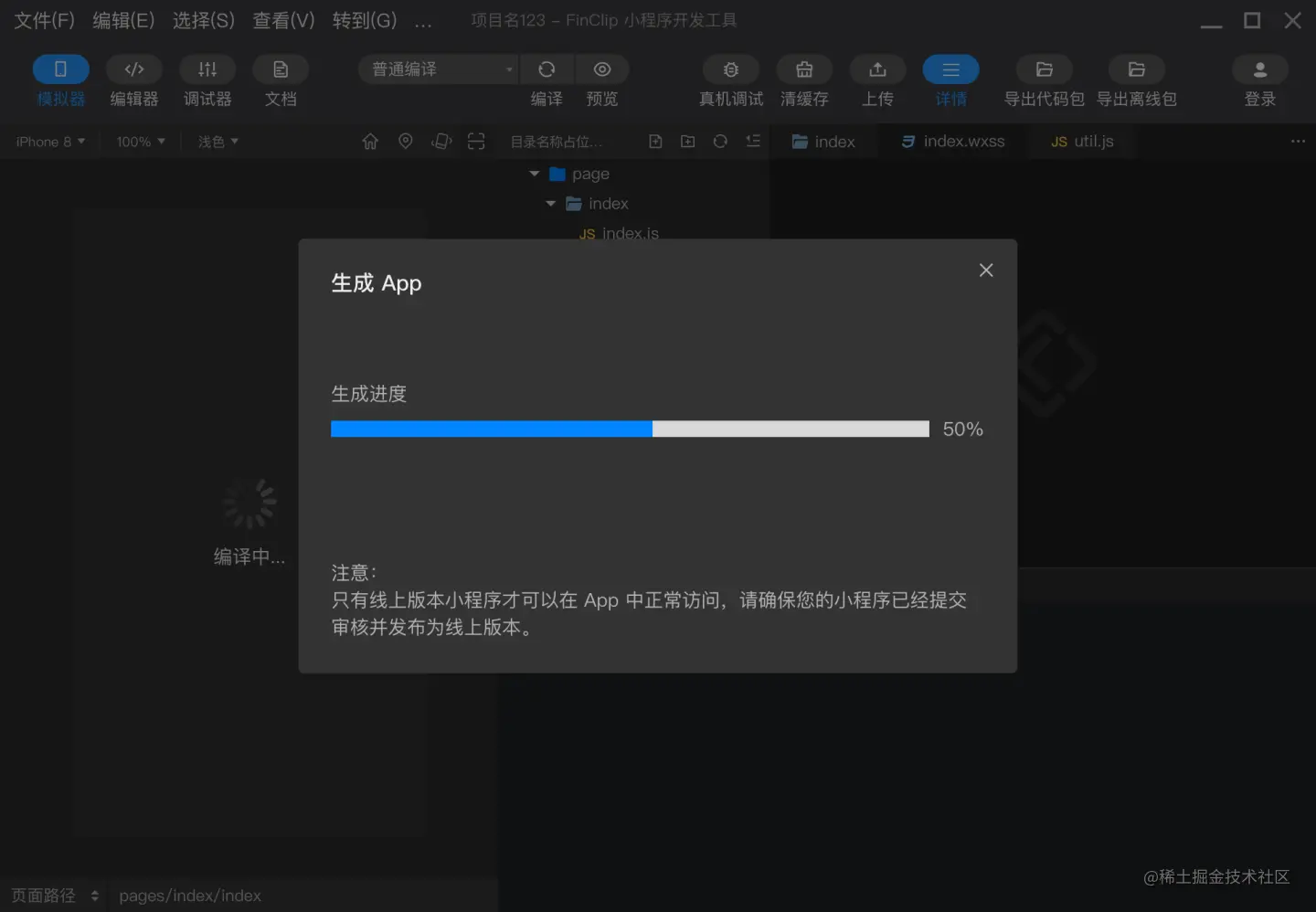
Task: Toggle the debugger panel button
Action: pos(207,69)
